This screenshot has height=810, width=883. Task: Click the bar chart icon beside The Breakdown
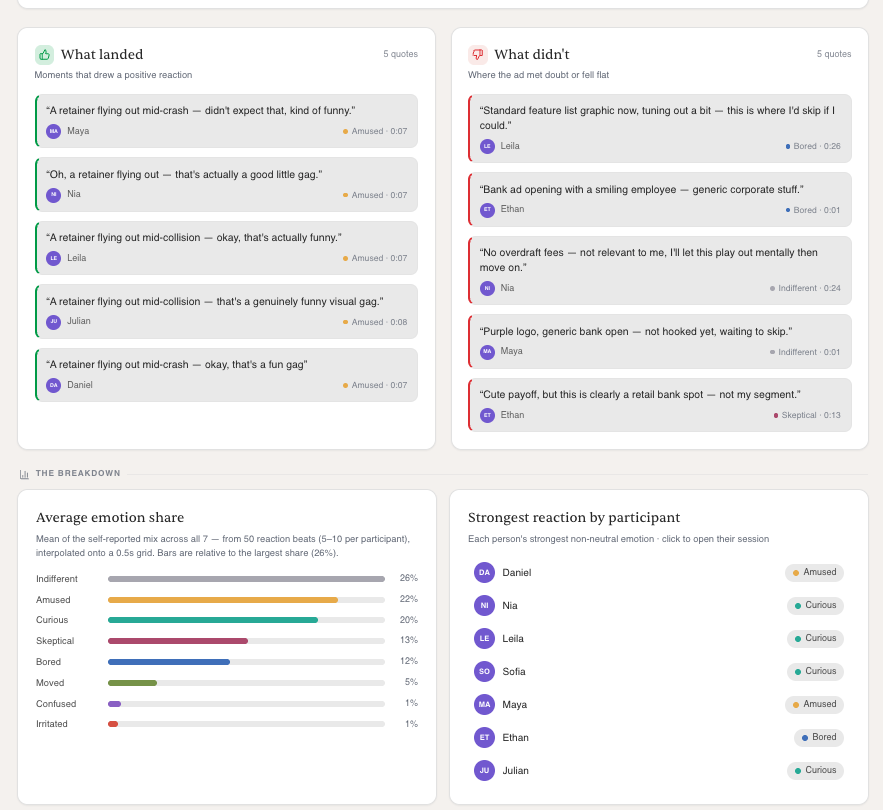point(24,474)
